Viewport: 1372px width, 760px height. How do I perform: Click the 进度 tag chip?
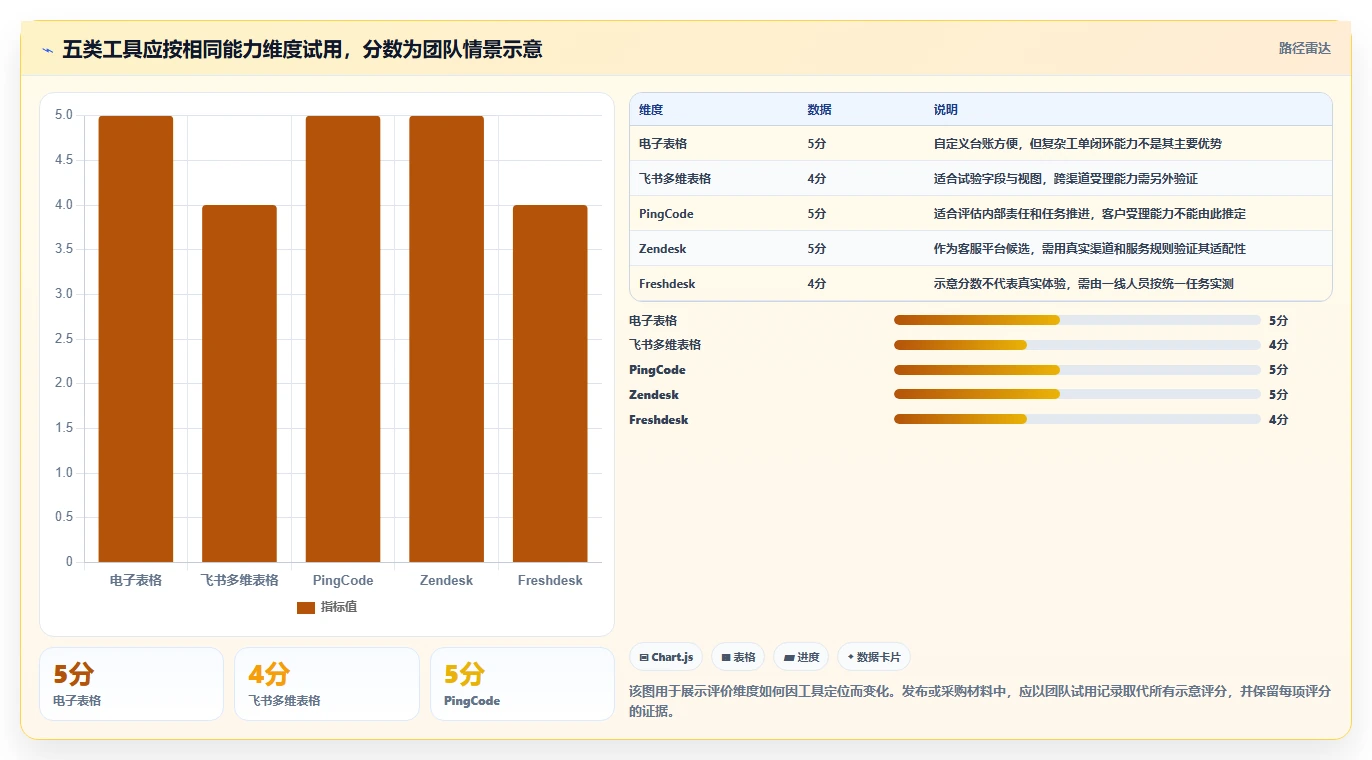point(801,657)
